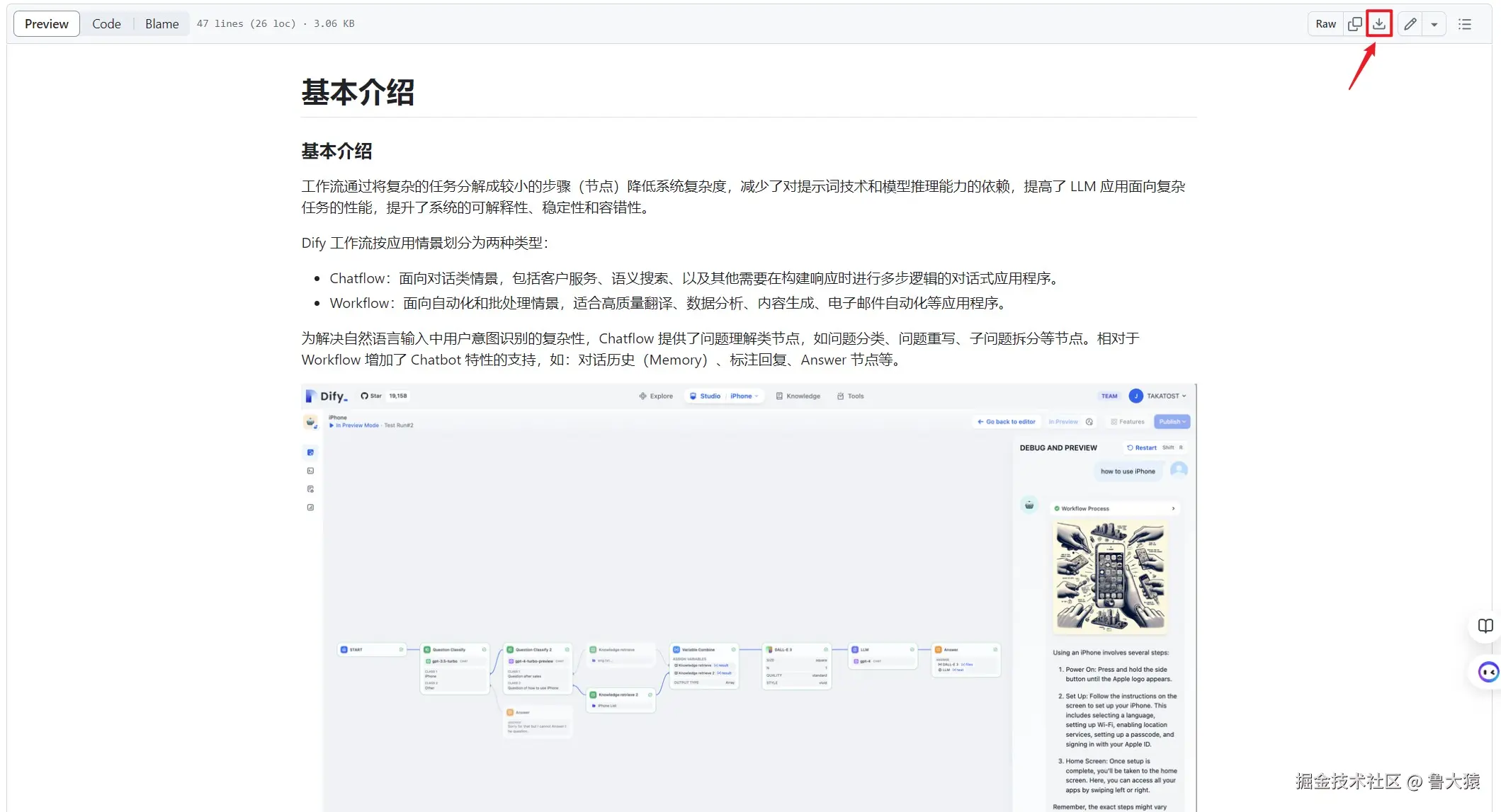The width and height of the screenshot is (1501, 812).
Task: Expand the Workflow Process chevron
Action: click(1173, 508)
